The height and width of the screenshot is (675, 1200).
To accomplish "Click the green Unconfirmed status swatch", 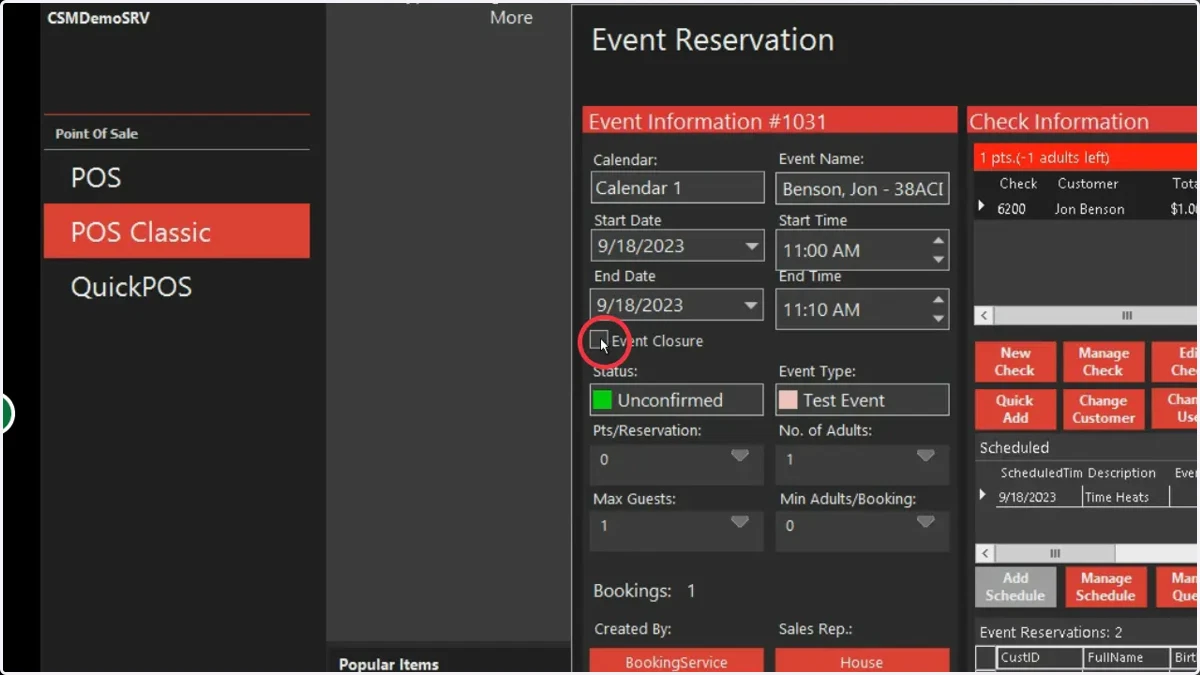I will coord(602,400).
